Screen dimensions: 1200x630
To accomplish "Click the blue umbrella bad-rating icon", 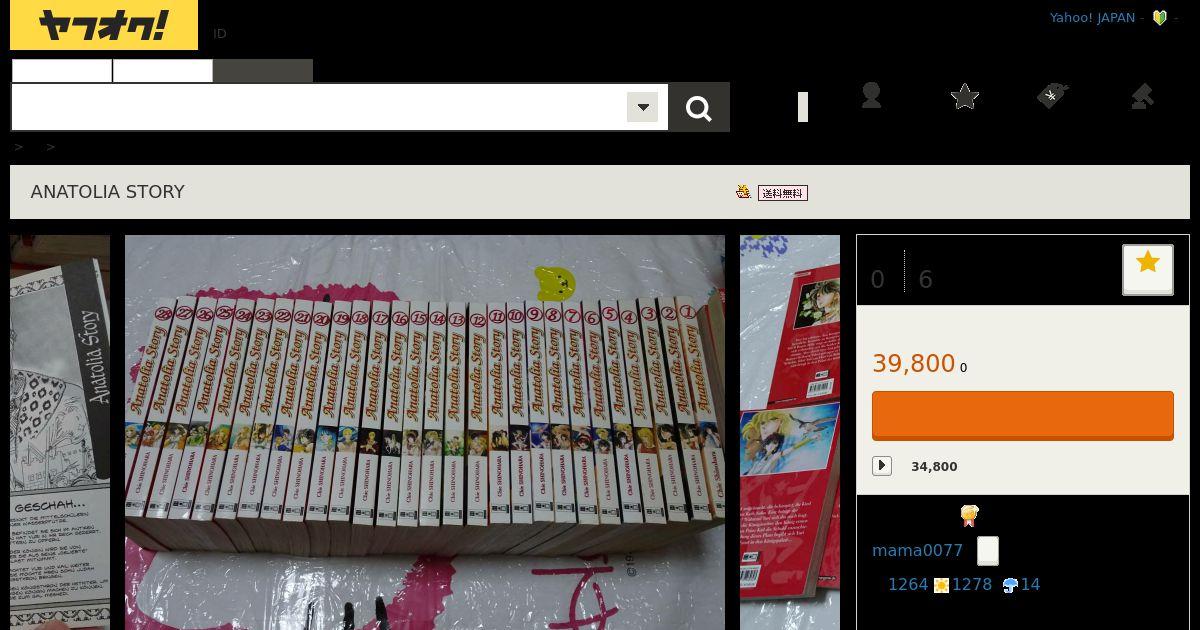I will pos(1010,585).
